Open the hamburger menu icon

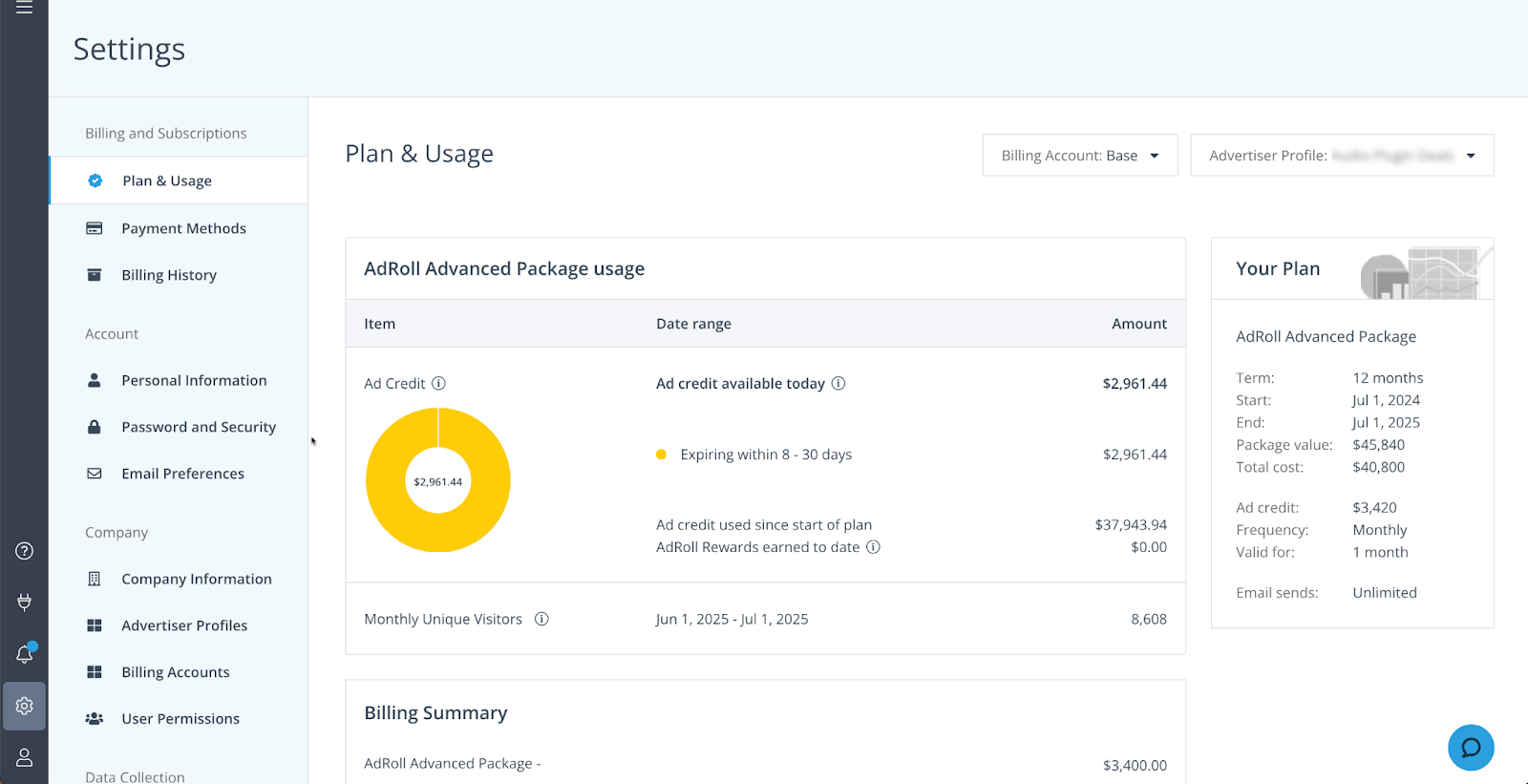tap(25, 8)
